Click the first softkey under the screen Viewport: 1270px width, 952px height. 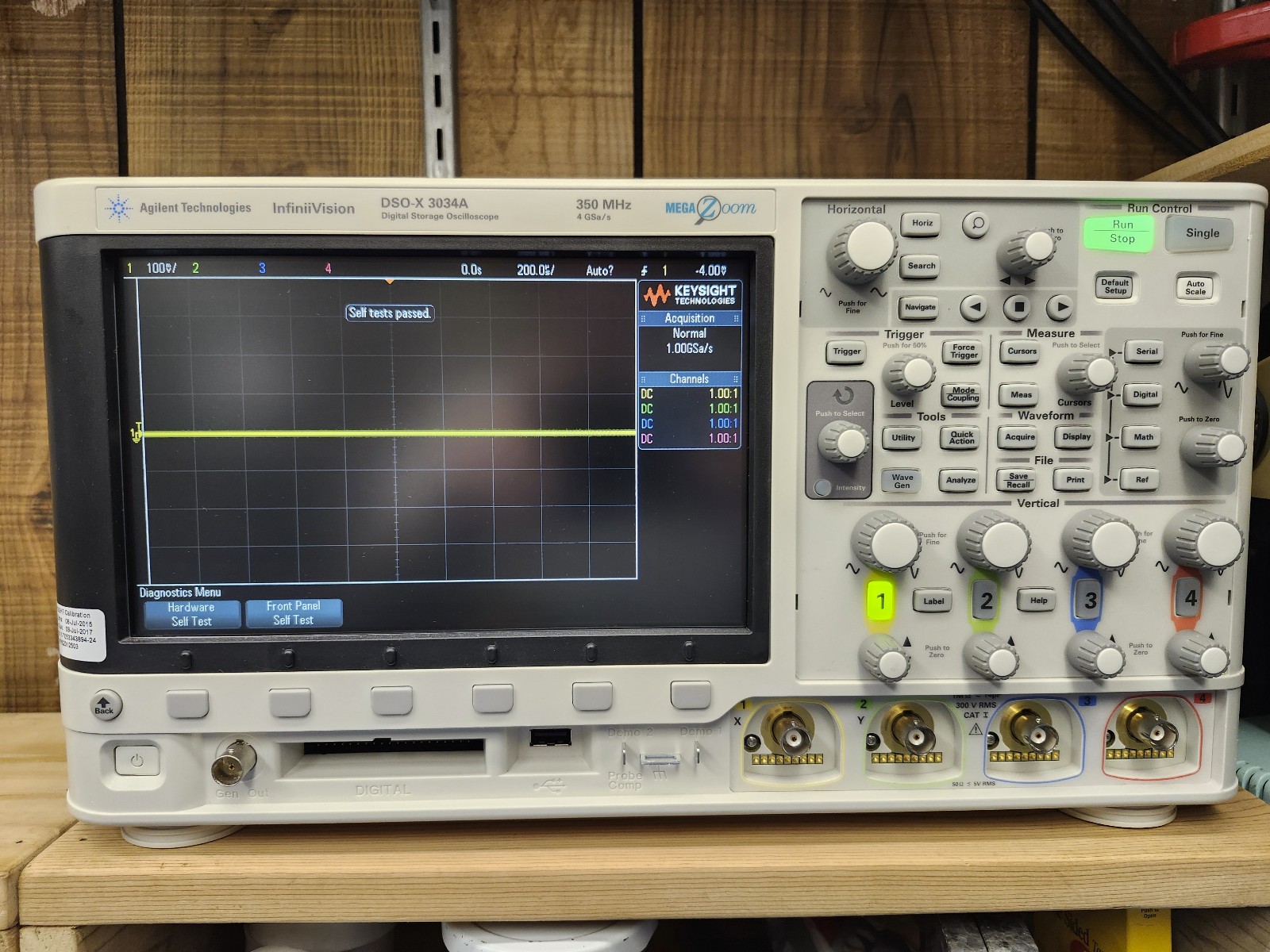coord(188,704)
